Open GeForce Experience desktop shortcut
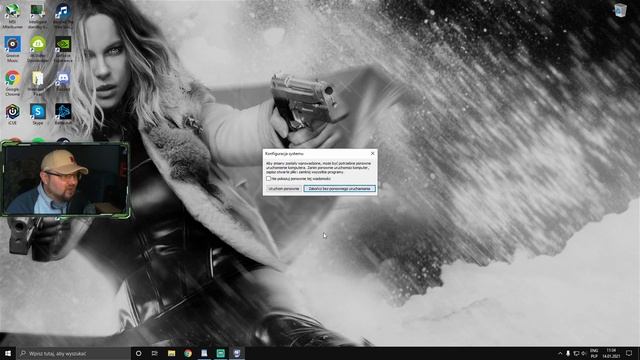 [63, 49]
